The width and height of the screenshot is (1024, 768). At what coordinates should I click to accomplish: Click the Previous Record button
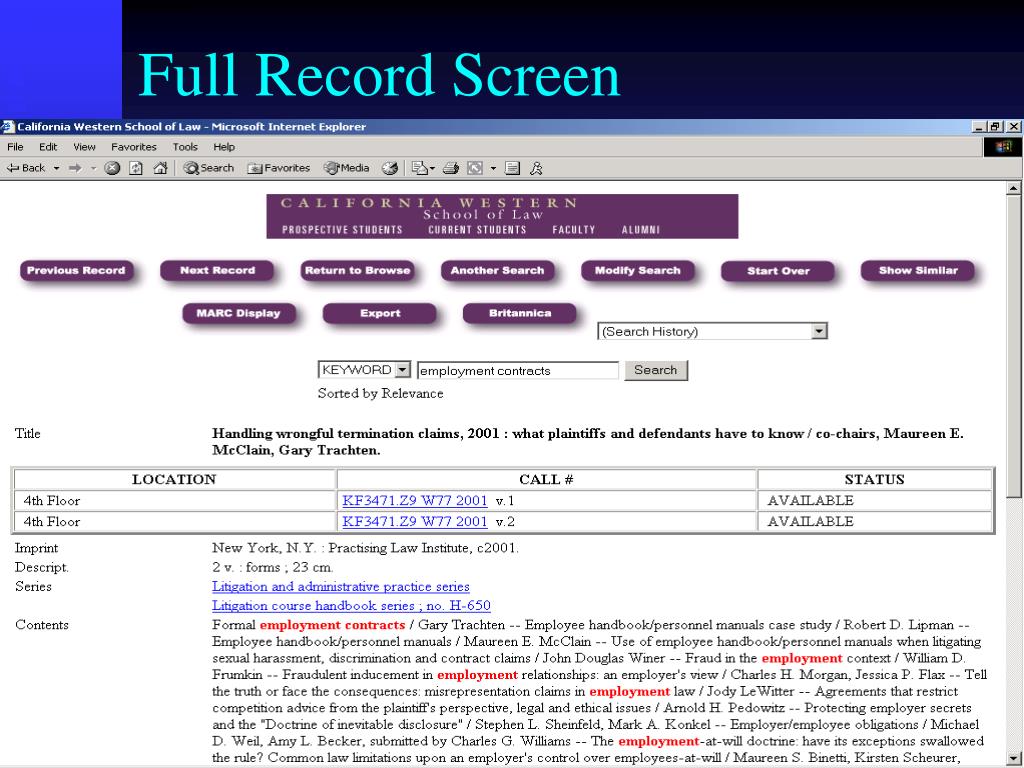76,270
